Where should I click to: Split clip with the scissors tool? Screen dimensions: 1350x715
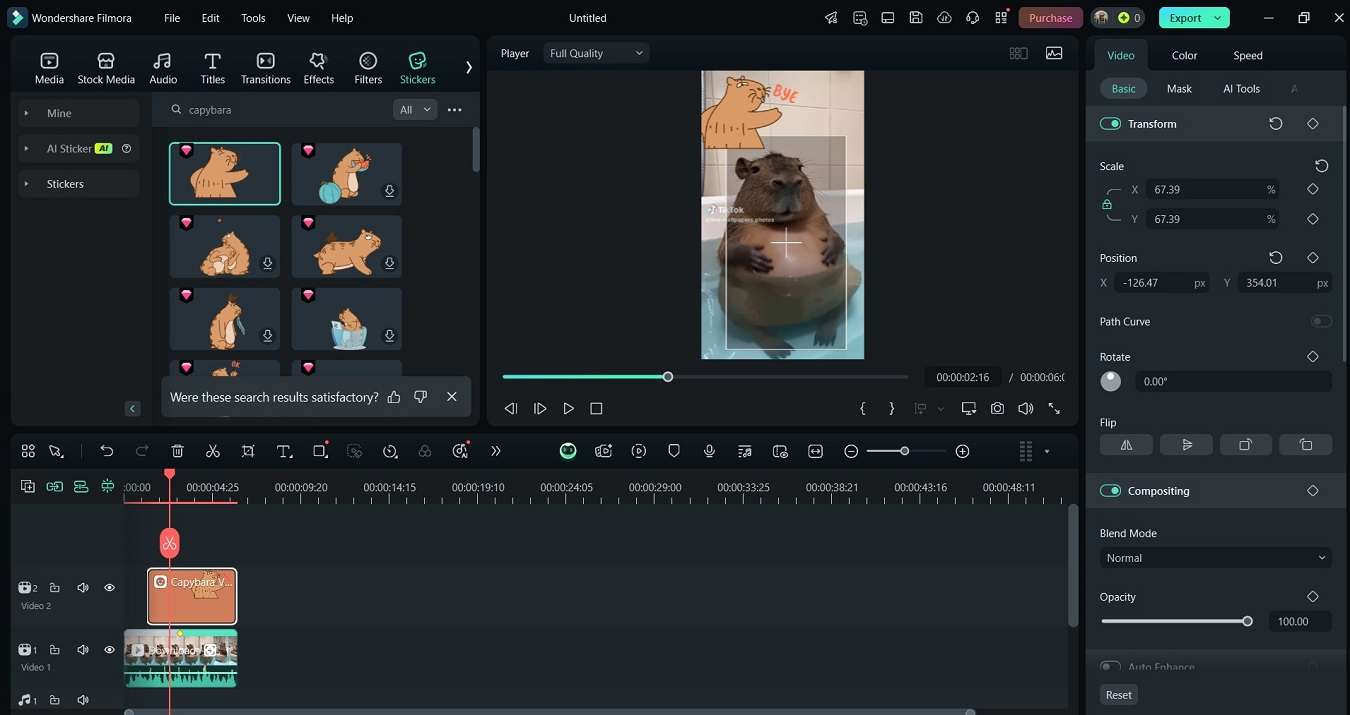213,451
